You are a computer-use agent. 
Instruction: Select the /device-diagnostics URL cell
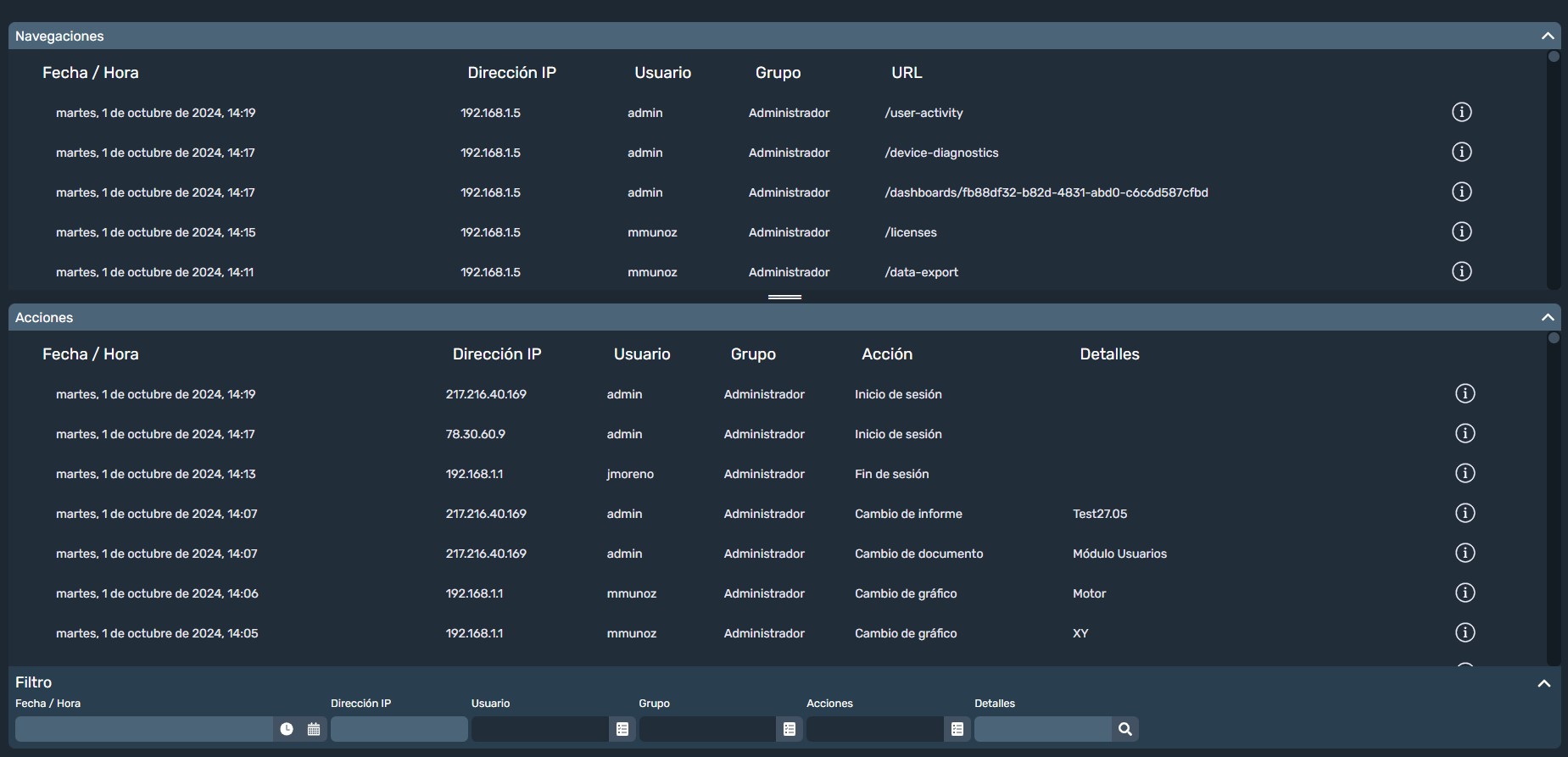[x=941, y=153]
